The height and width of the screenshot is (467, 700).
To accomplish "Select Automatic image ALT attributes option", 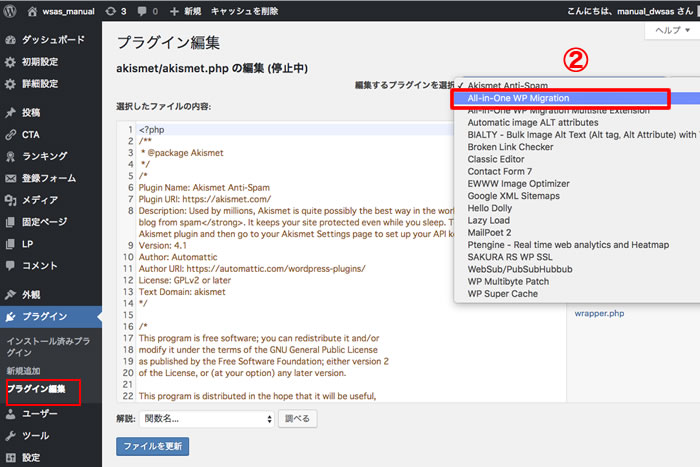I will [x=577, y=122].
